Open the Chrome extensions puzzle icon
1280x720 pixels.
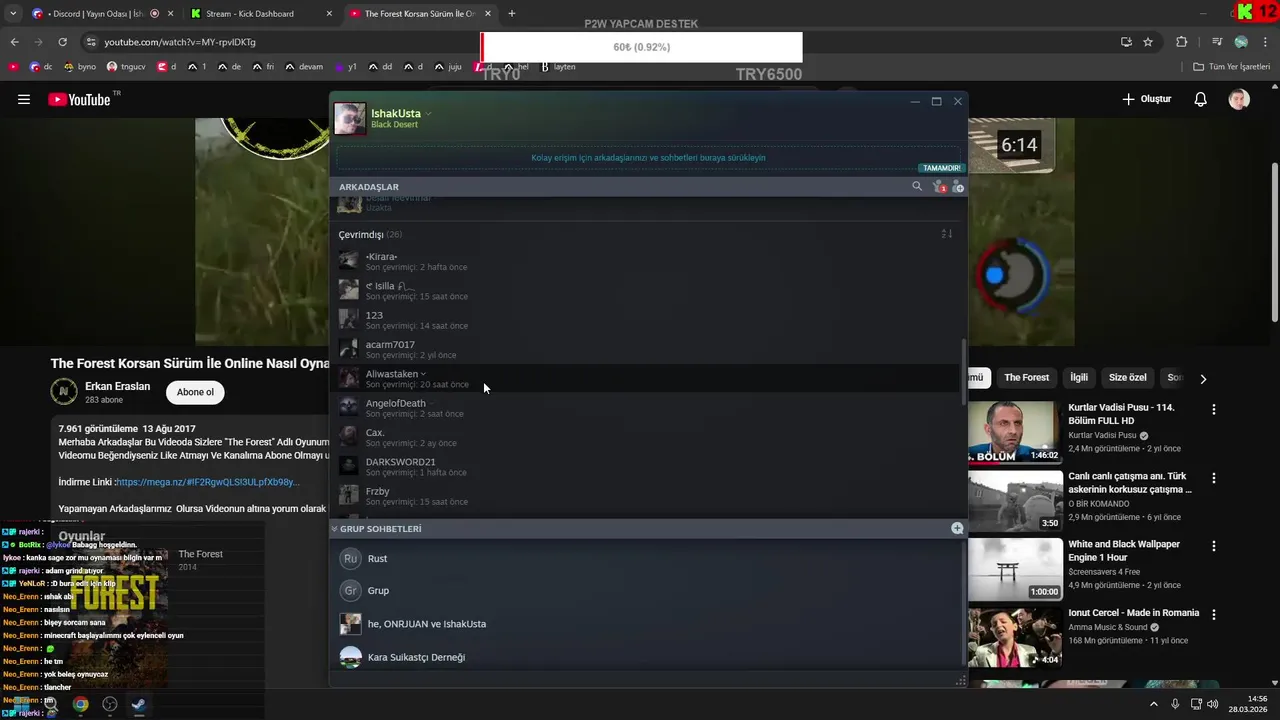tap(1182, 42)
